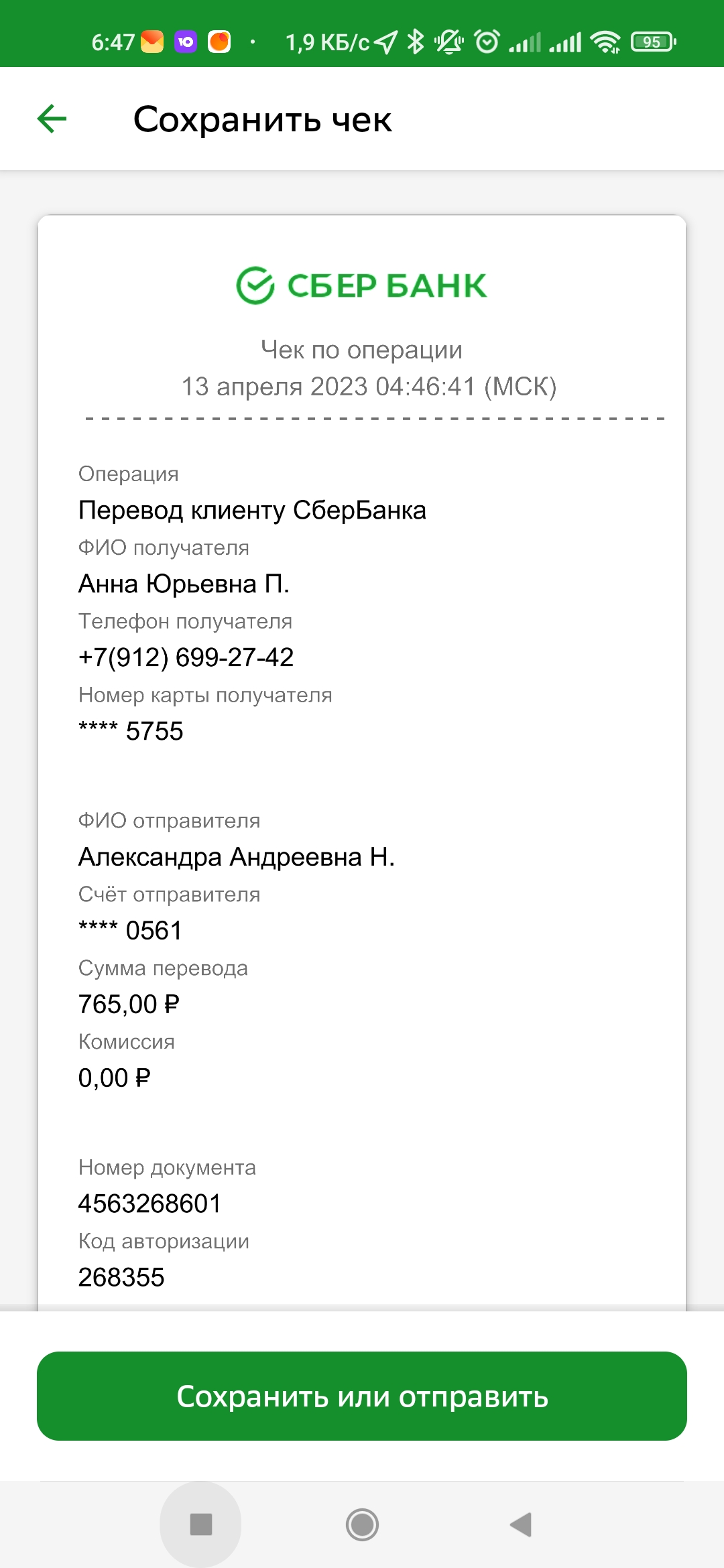Tap the Android recent apps square button

click(201, 1524)
